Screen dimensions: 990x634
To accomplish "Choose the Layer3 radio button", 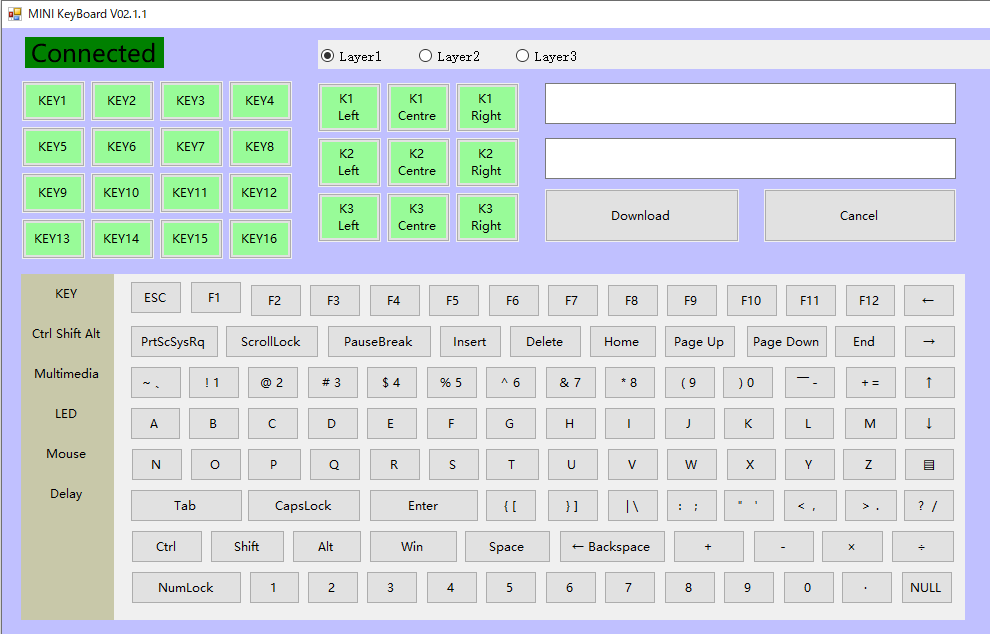I will (x=522, y=56).
